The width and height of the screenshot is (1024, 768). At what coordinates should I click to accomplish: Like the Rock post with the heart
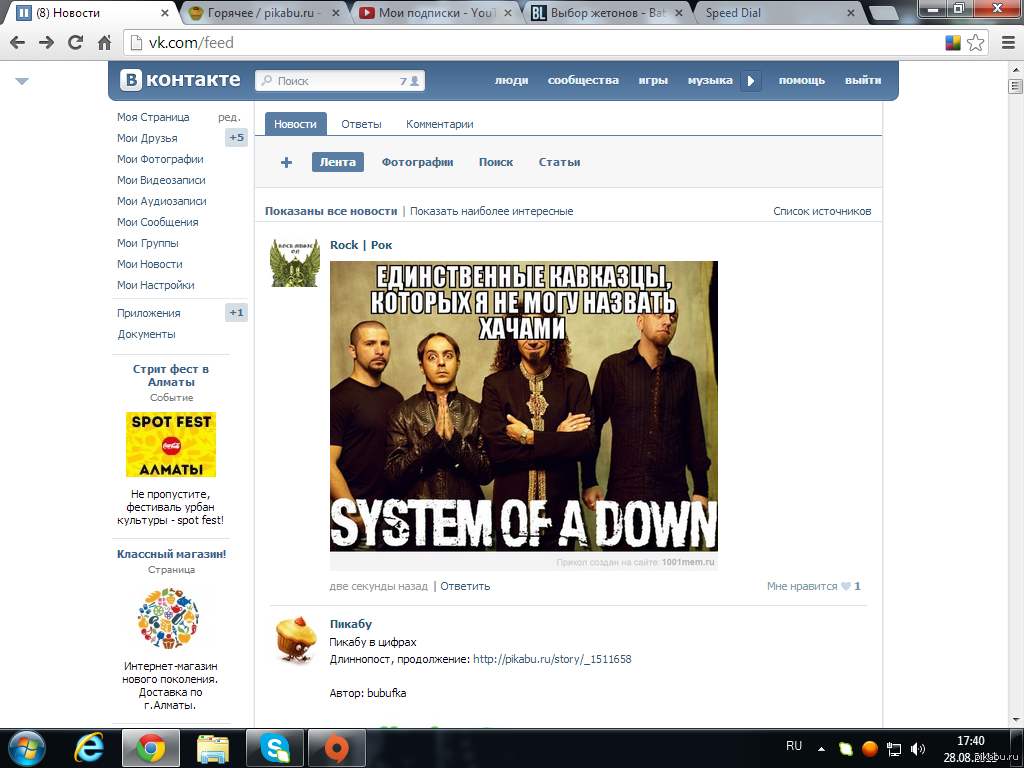[846, 586]
